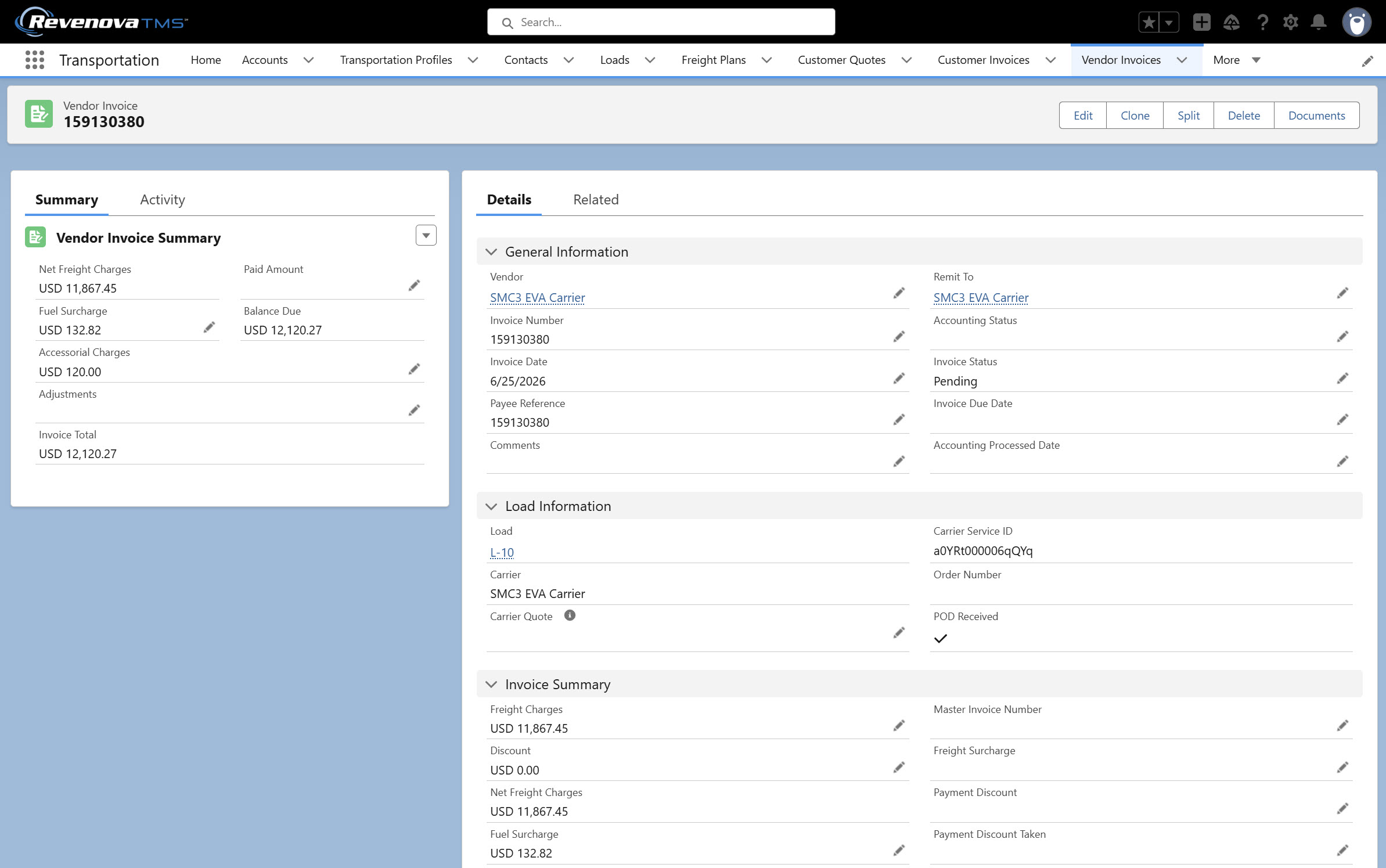Go to the Home nav item

click(x=206, y=60)
